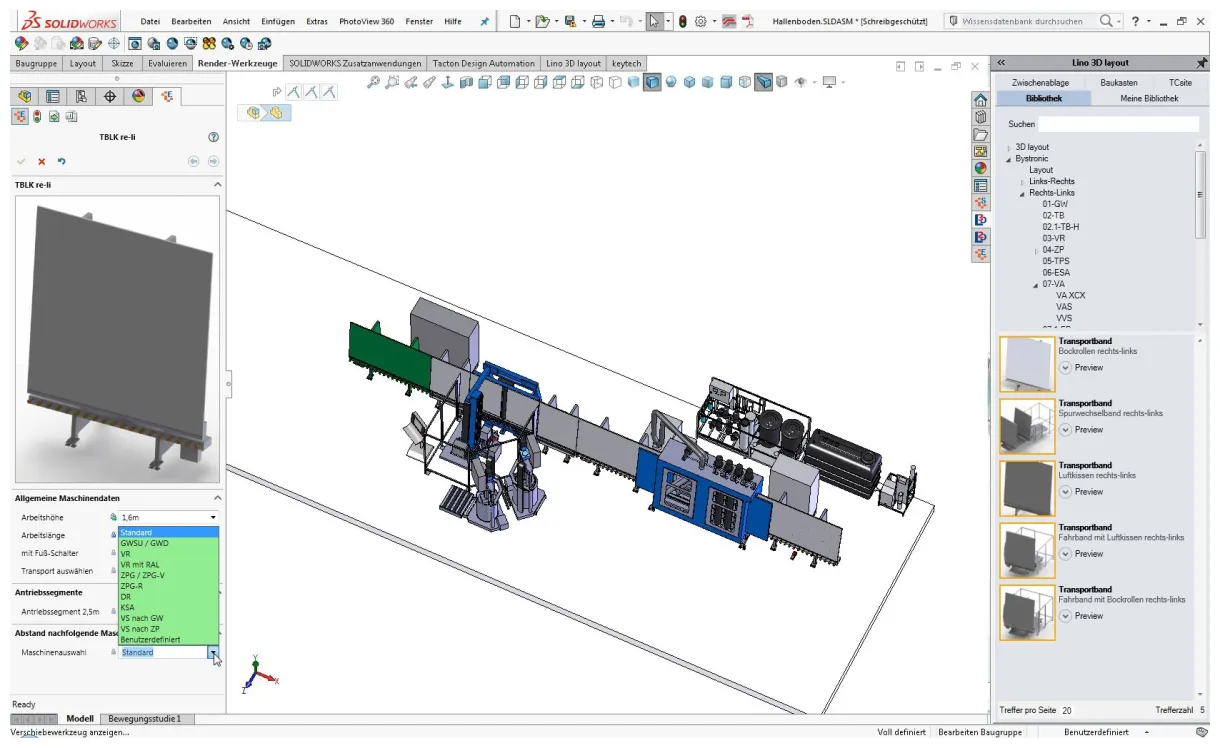Confirm with the green checkmark button

coord(21,161)
